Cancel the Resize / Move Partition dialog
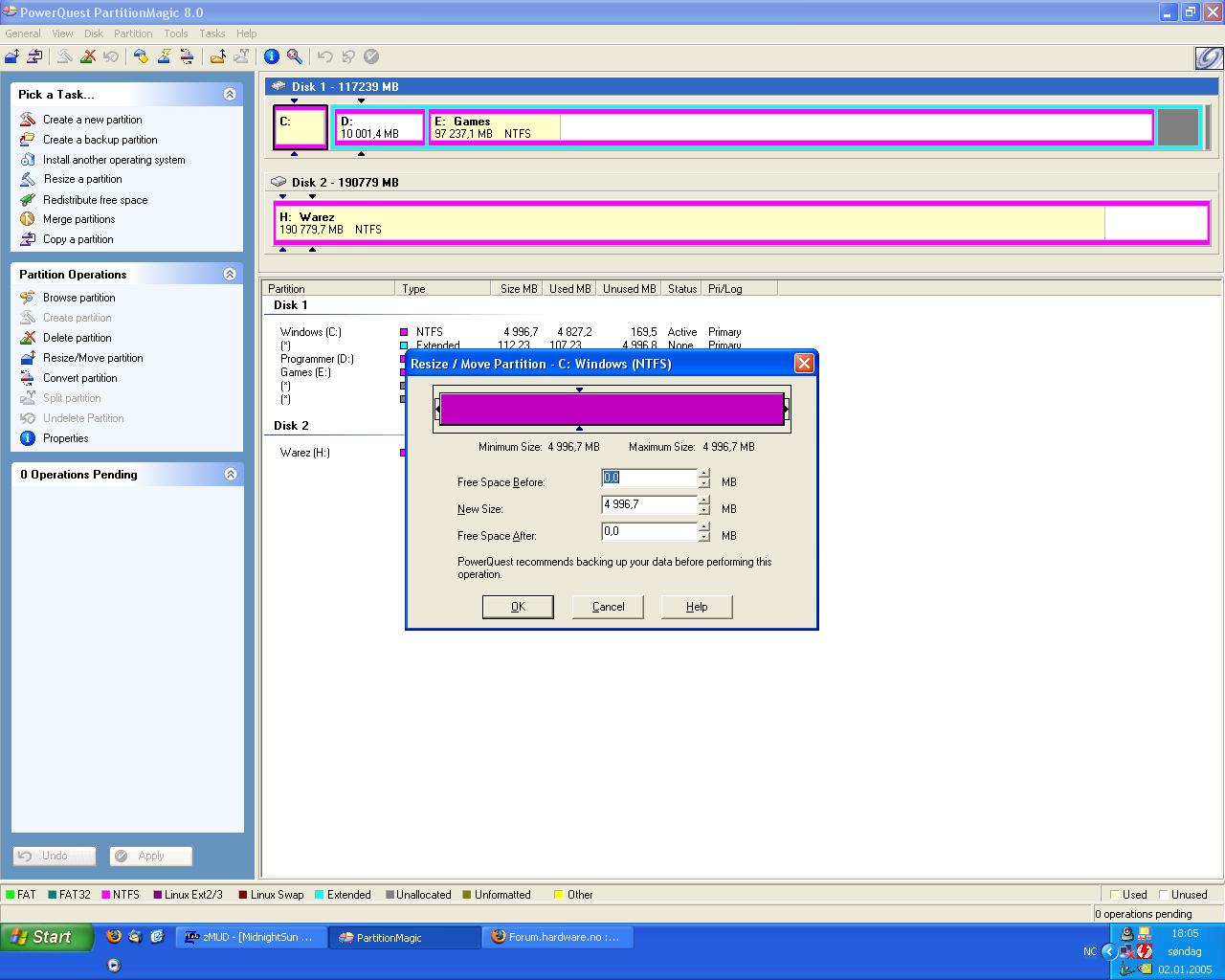The image size is (1225, 980). click(608, 607)
